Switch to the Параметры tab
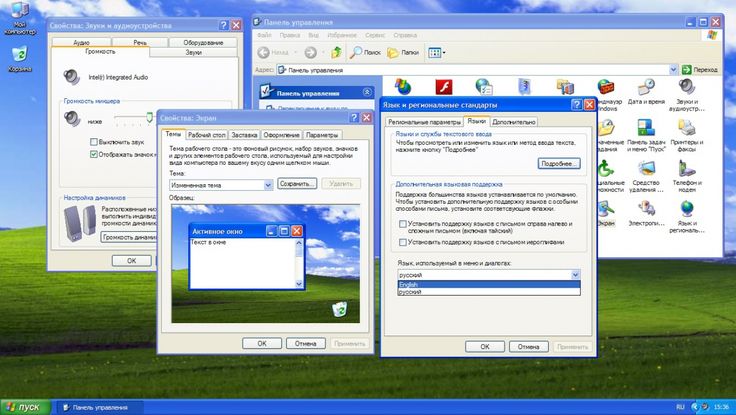Image resolution: width=736 pixels, height=415 pixels. [322, 135]
